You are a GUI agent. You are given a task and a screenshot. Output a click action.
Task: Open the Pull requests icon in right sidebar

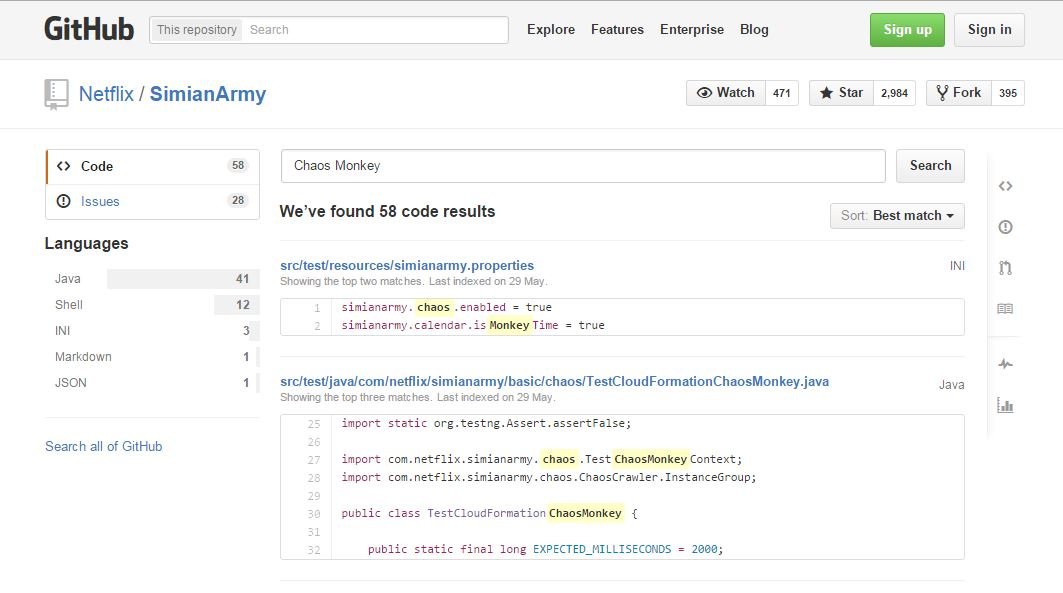(x=1005, y=268)
